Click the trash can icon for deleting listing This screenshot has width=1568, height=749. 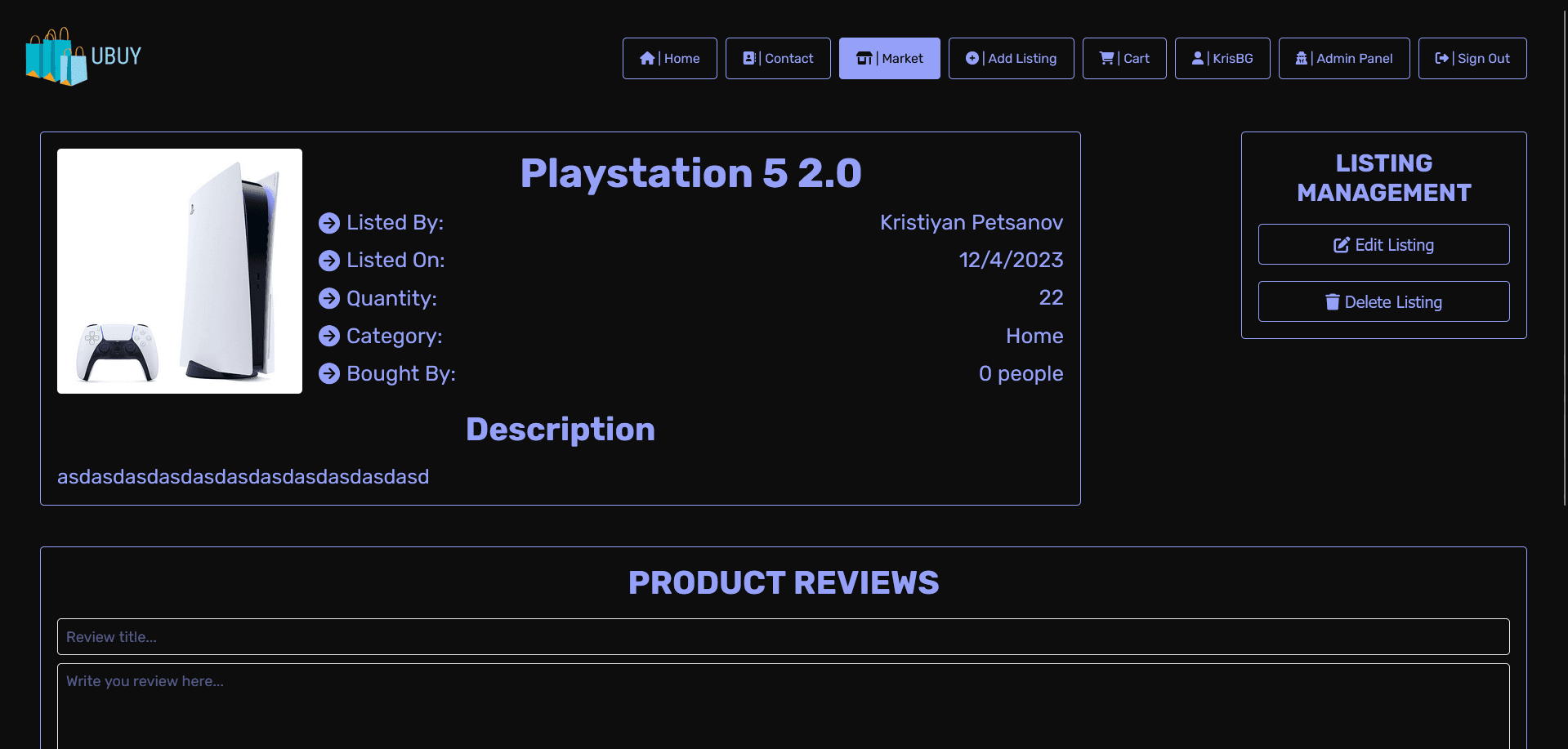click(1332, 302)
